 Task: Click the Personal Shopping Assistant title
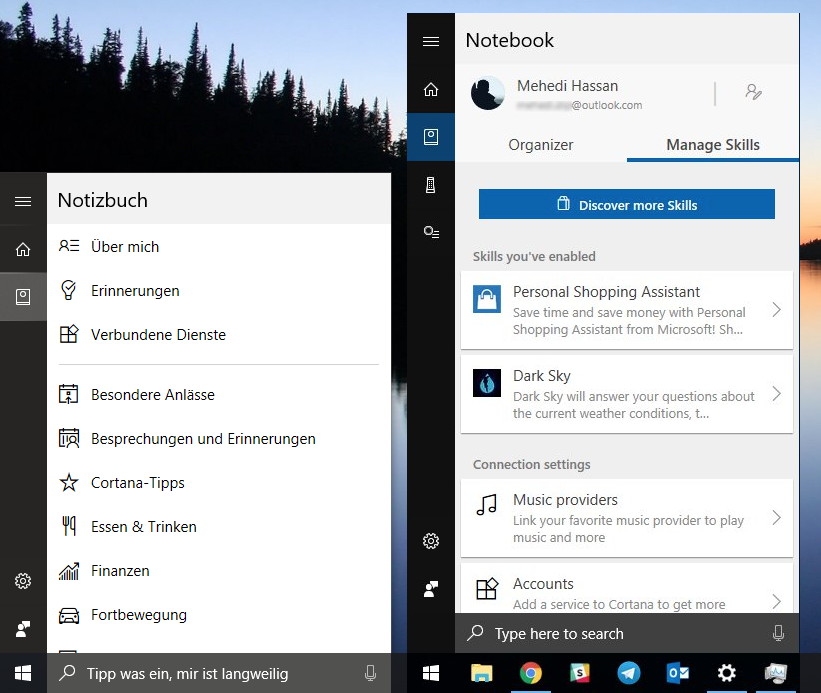tap(606, 292)
